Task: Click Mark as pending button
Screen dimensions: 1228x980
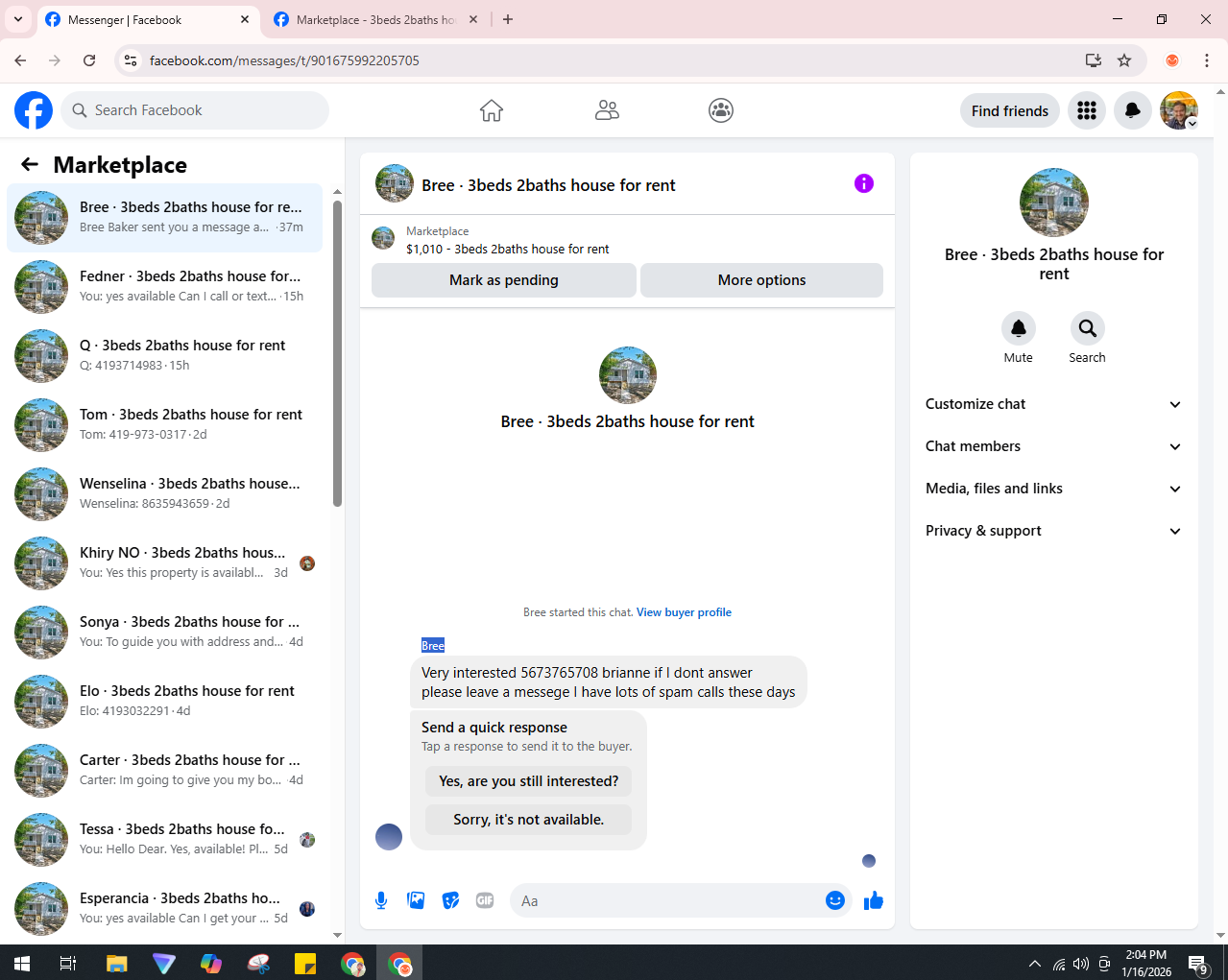Action: click(504, 280)
